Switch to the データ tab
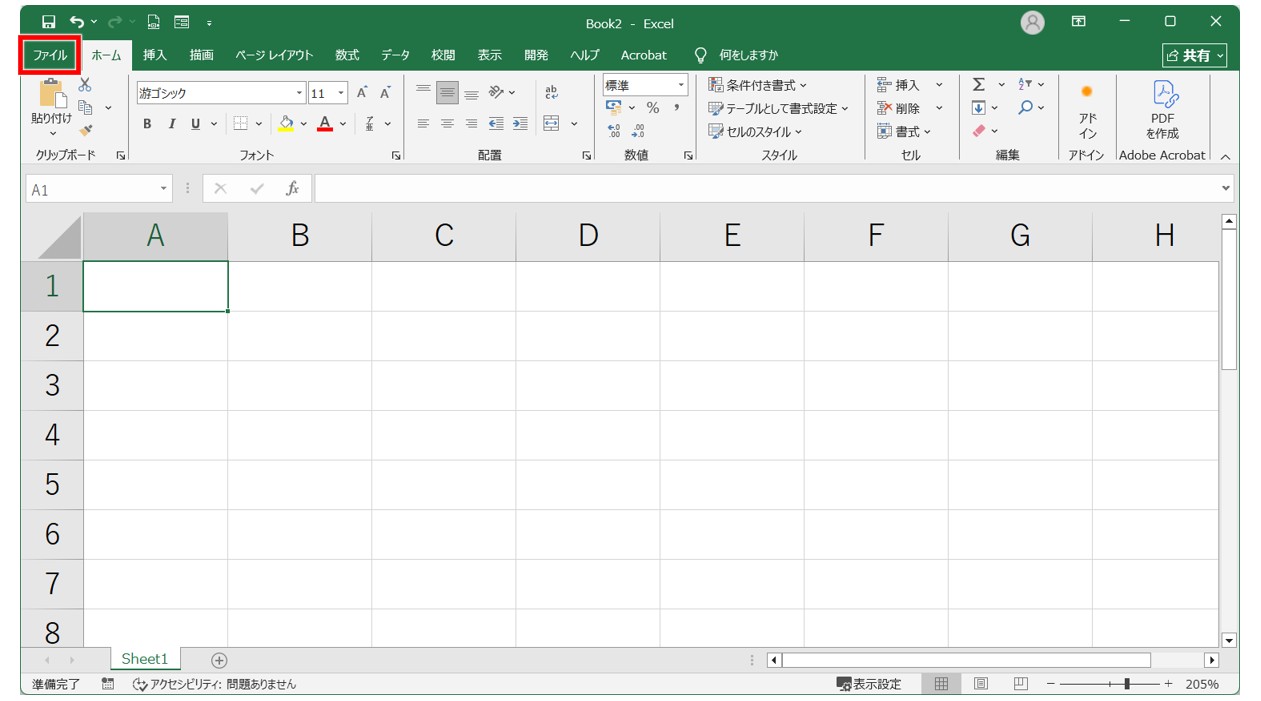 395,55
